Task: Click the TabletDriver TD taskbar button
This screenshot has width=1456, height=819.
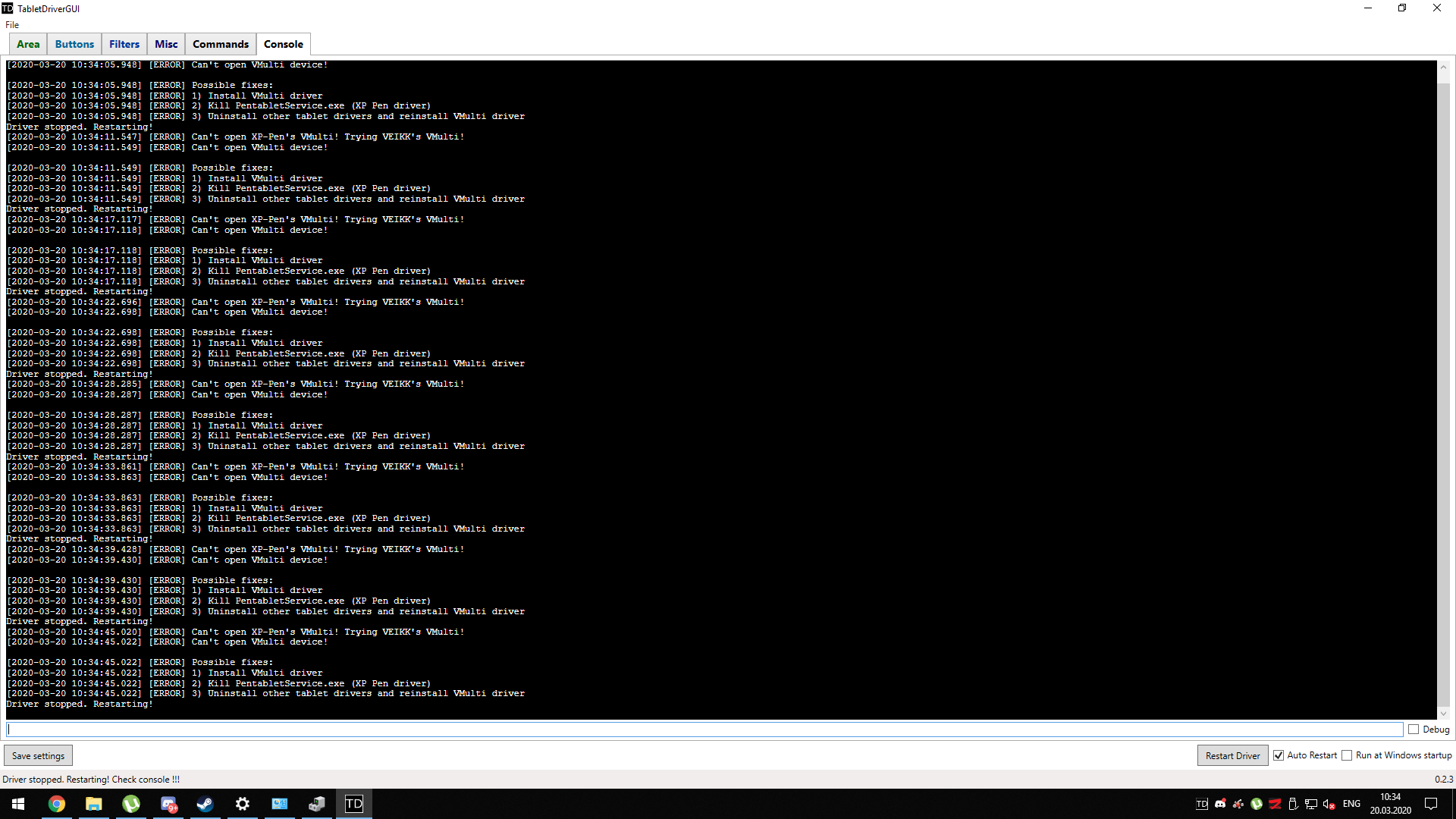Action: (354, 804)
